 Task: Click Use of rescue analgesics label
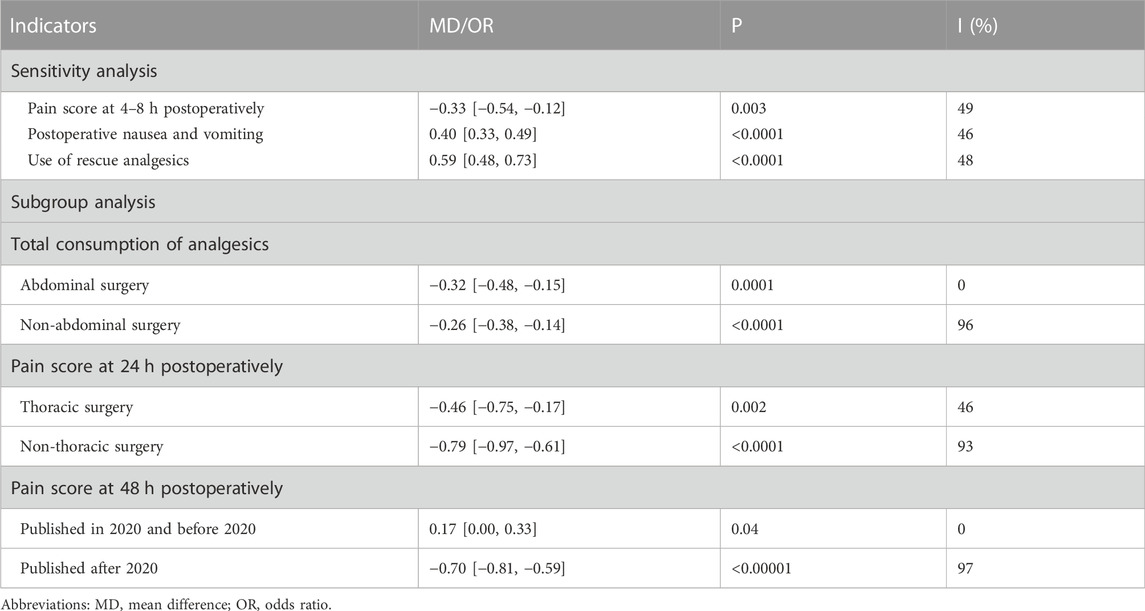108,161
